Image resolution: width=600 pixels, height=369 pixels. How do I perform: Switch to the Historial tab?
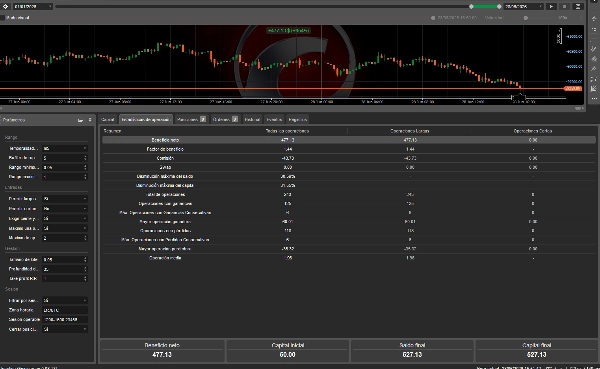[252, 119]
